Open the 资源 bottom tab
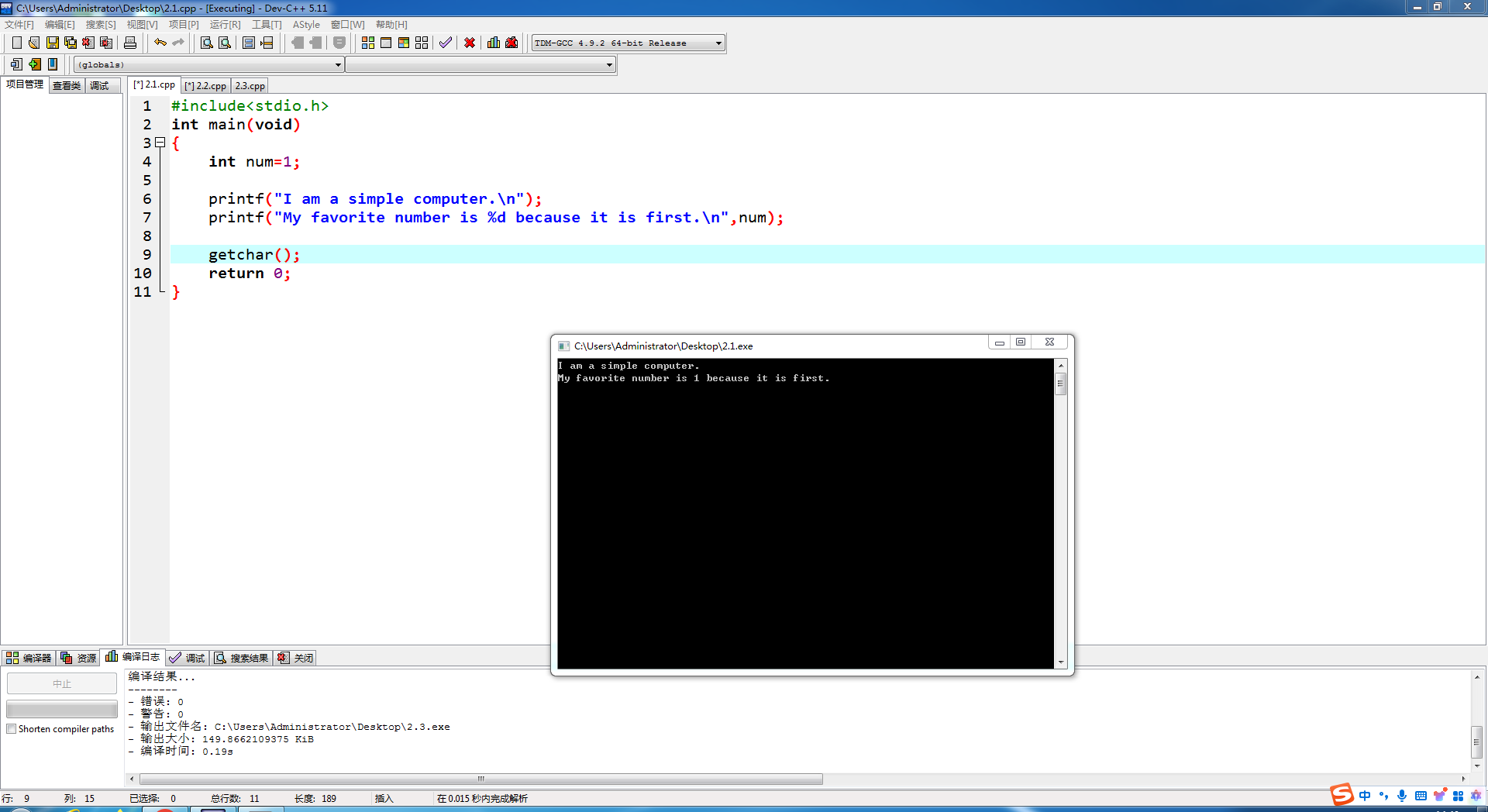This screenshot has width=1488, height=812. coord(78,658)
